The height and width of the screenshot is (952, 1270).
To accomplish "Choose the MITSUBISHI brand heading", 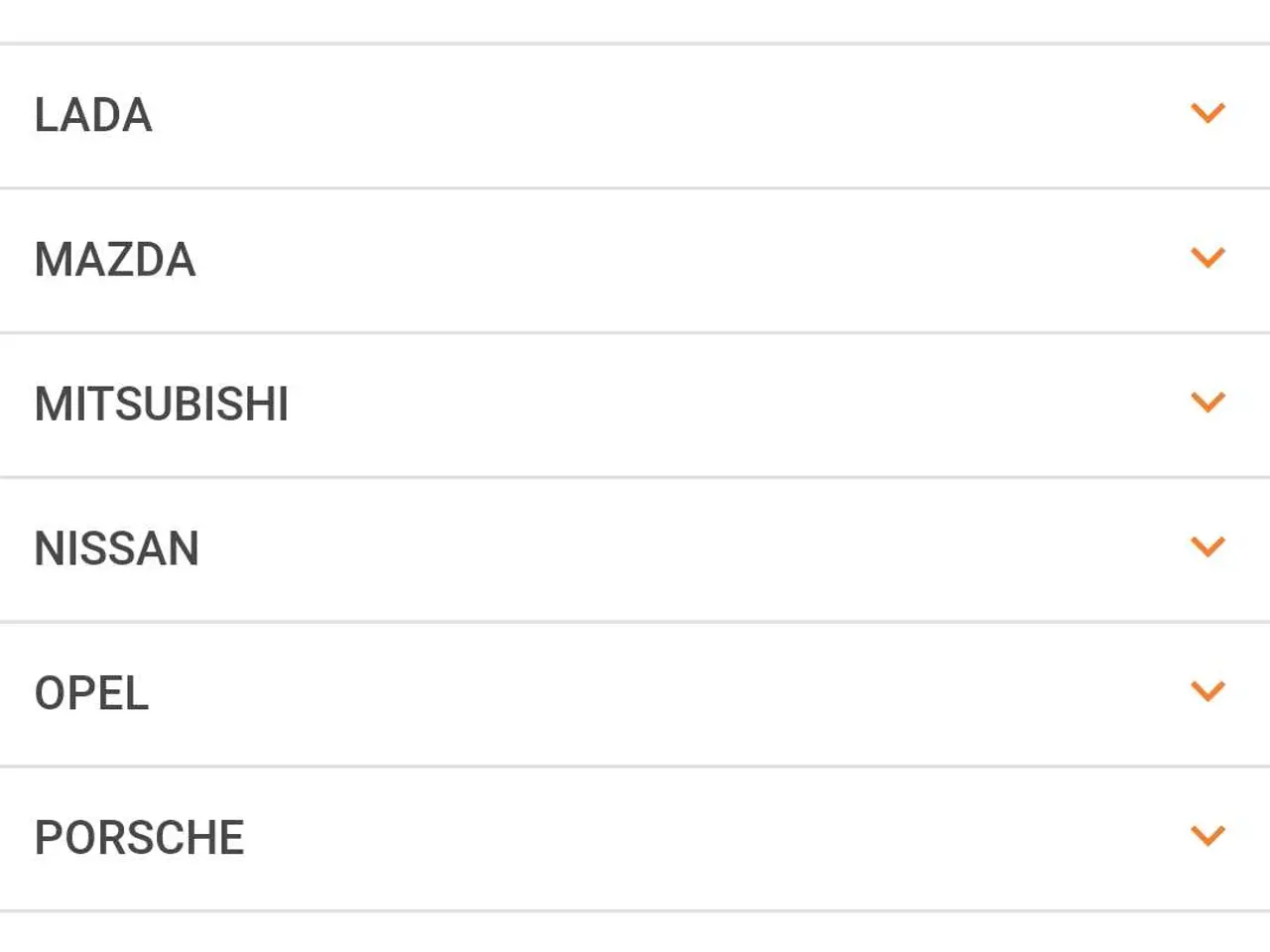I will 162,405.
